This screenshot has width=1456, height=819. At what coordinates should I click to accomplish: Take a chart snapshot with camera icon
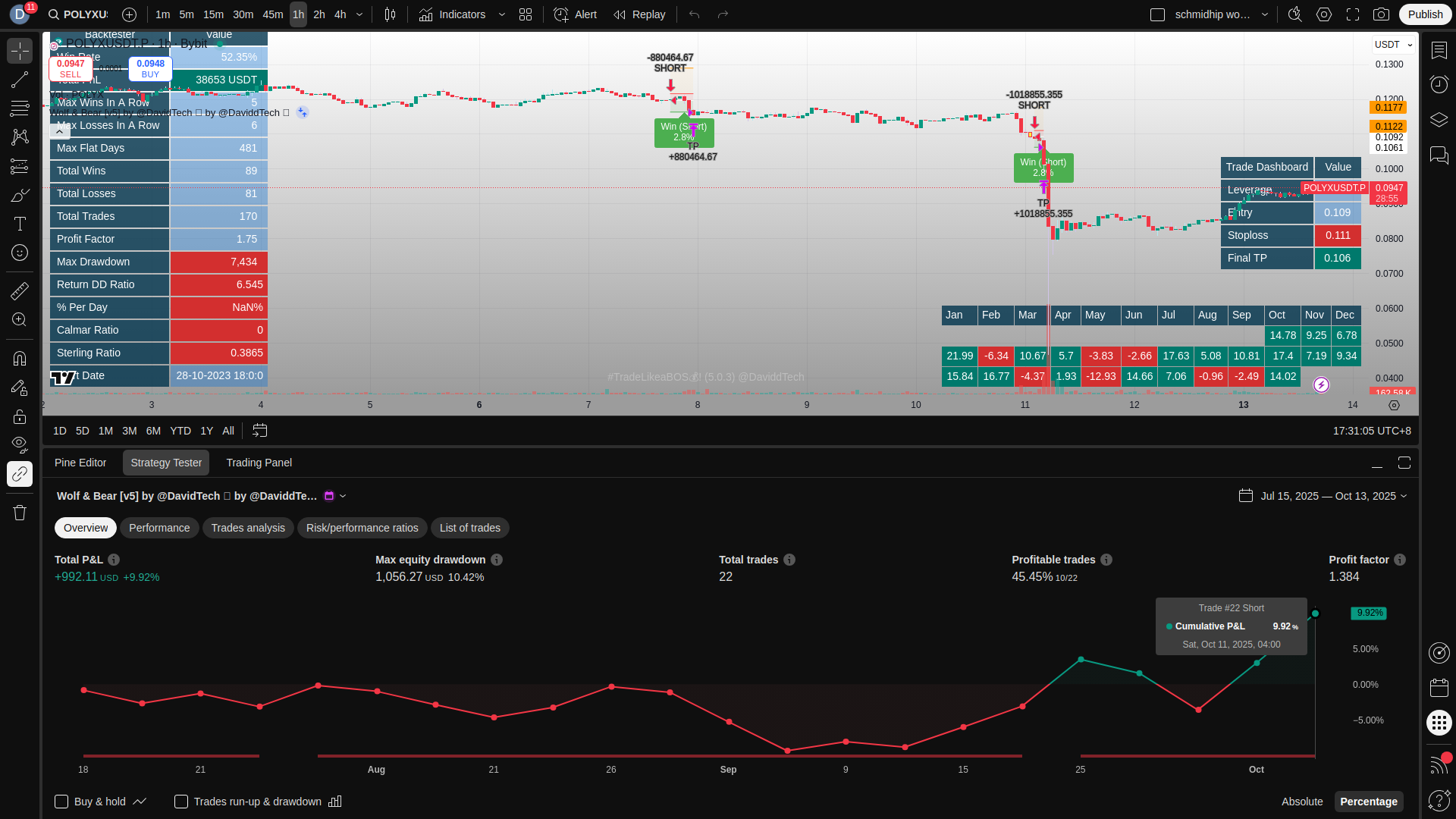[x=1382, y=14]
